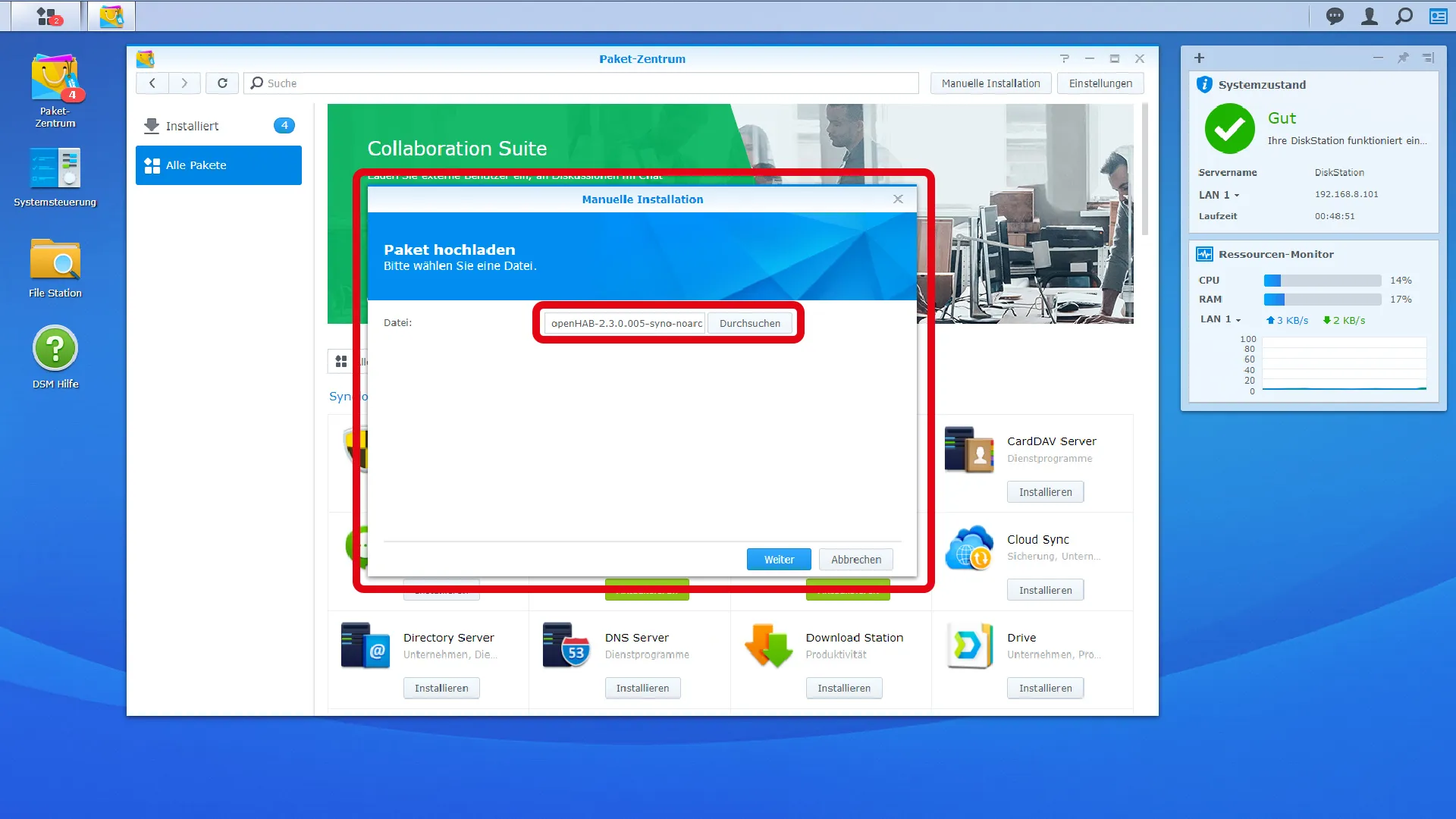Viewport: 1456px width, 819px height.
Task: Open DSM Hilfe desktop shortcut
Action: (x=55, y=357)
